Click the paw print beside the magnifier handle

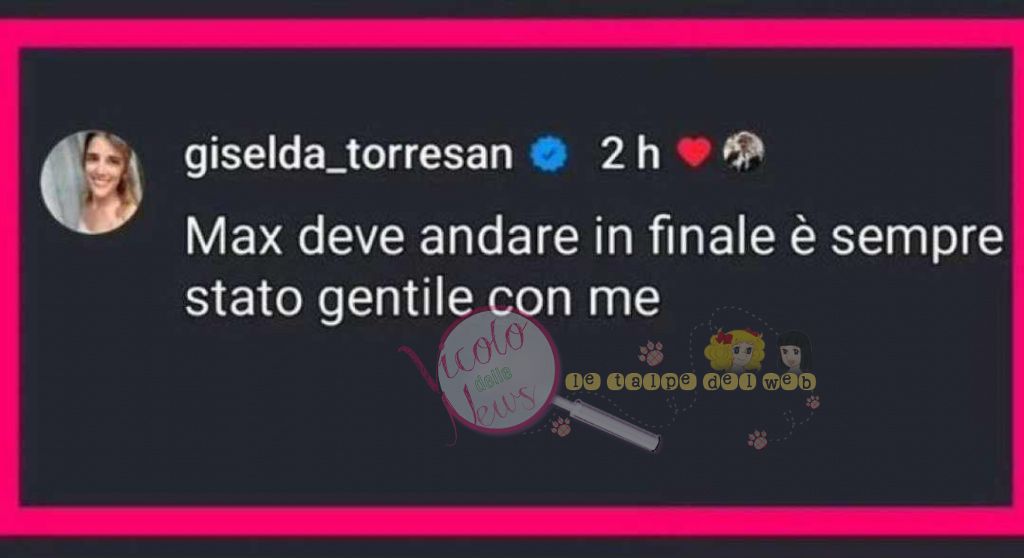pos(561,426)
